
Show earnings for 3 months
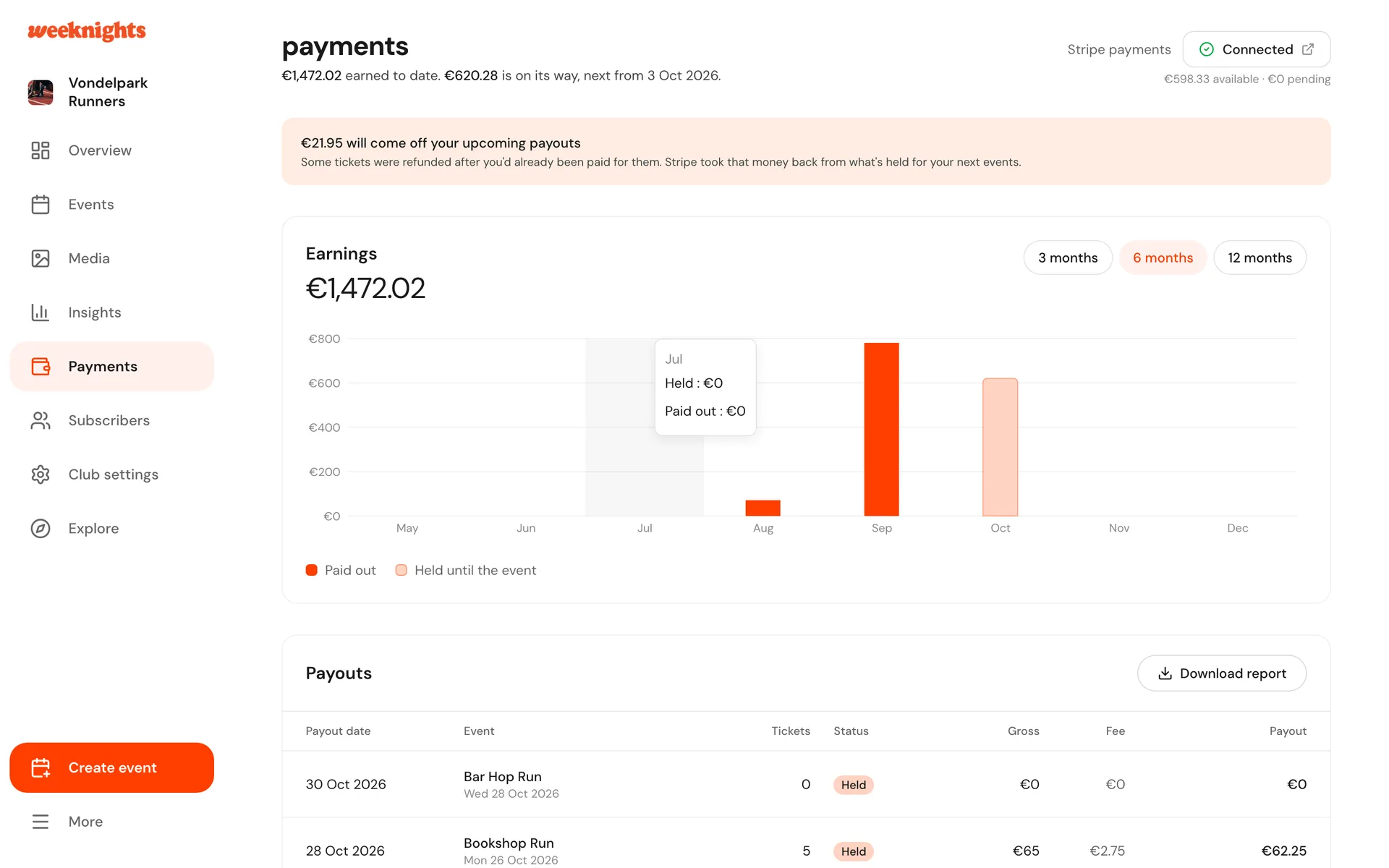point(1068,258)
